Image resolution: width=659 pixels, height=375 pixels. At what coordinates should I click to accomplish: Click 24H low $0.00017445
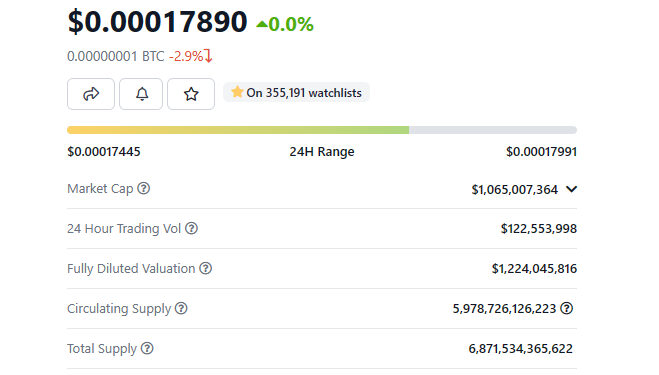click(x=104, y=151)
